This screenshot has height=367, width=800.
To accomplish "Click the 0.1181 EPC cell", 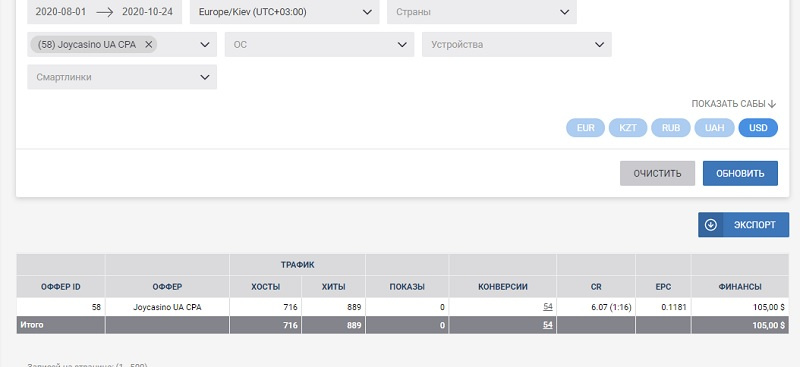I will pyautogui.click(x=663, y=307).
